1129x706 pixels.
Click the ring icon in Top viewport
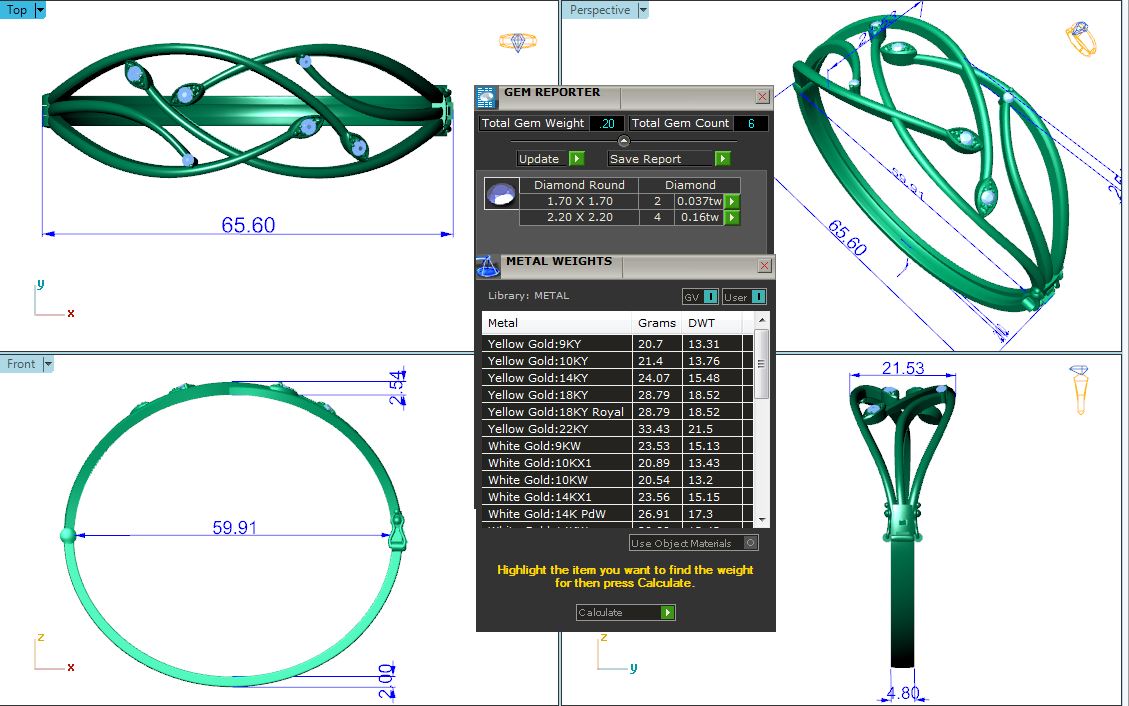click(x=511, y=42)
